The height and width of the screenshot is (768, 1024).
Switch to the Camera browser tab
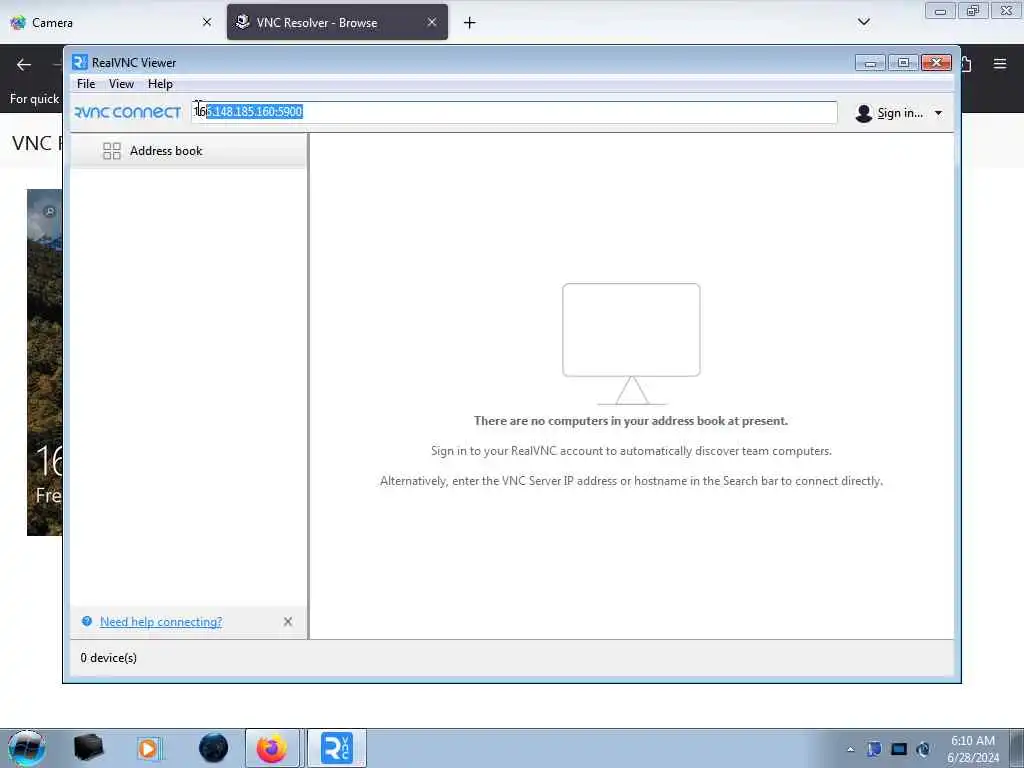[111, 23]
